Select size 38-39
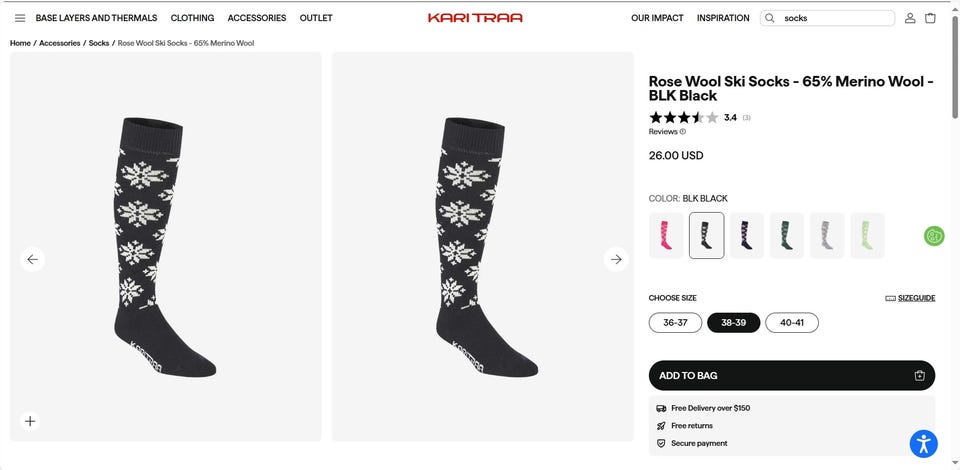The image size is (960, 470). 733,323
